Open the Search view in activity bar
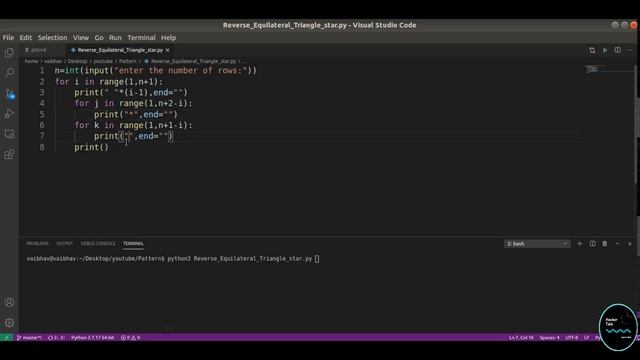Screen dimensions: 640x360 click(9, 73)
